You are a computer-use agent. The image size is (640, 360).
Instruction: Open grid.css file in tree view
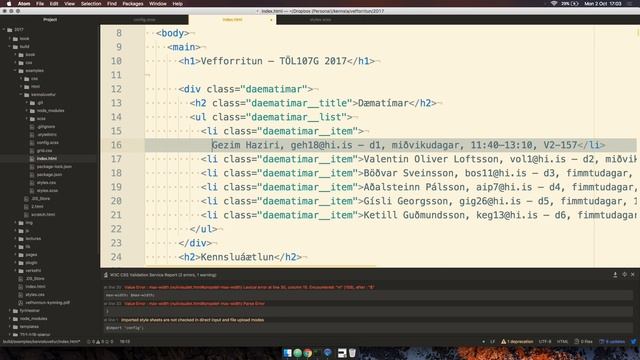tap(44, 151)
